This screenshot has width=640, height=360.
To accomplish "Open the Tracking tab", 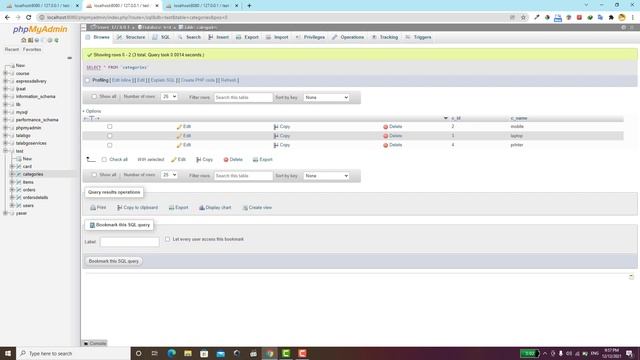I will click(x=384, y=37).
